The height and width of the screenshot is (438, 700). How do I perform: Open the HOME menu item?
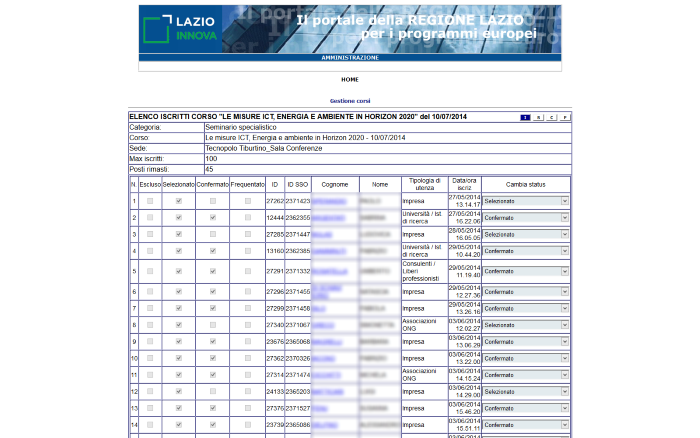tap(350, 79)
